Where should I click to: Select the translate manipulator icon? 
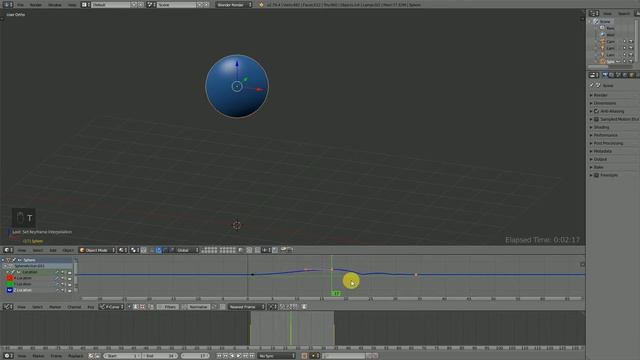point(159,250)
